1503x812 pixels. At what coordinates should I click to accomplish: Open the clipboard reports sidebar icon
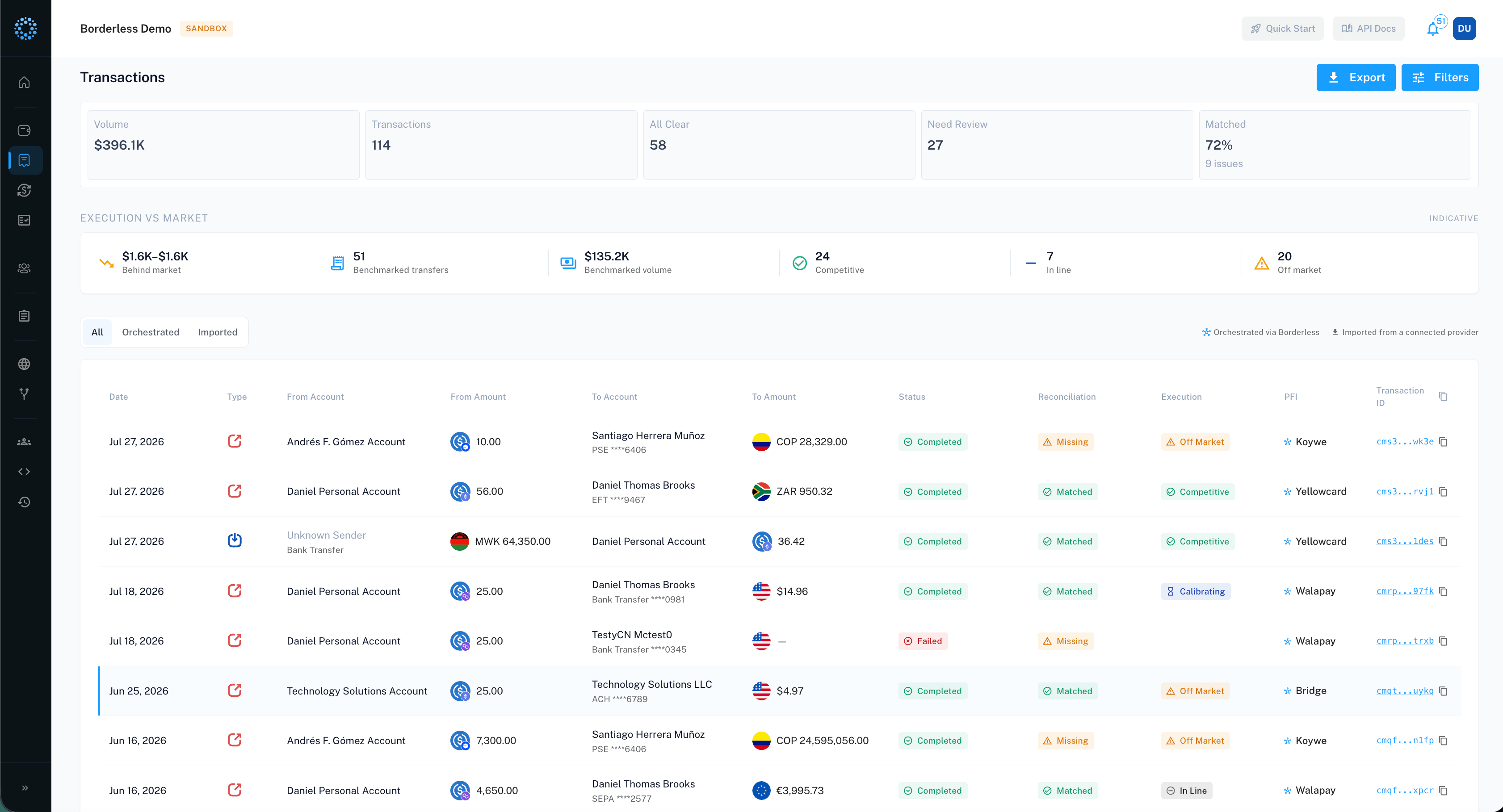point(24,316)
